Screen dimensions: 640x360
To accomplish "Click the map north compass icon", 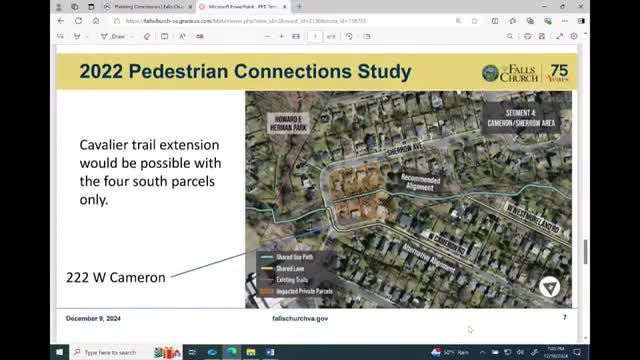I will [549, 287].
